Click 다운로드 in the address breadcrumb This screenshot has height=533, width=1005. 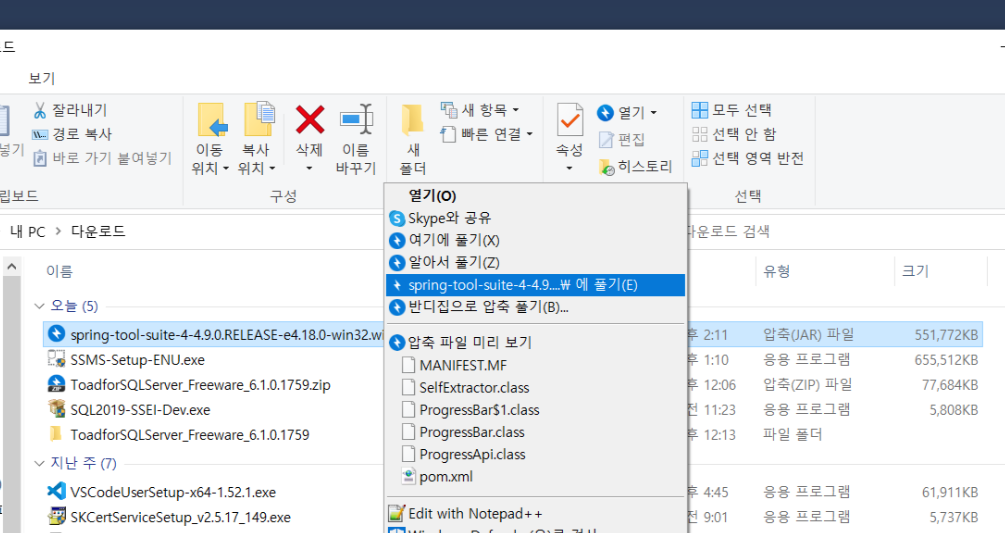click(x=98, y=231)
